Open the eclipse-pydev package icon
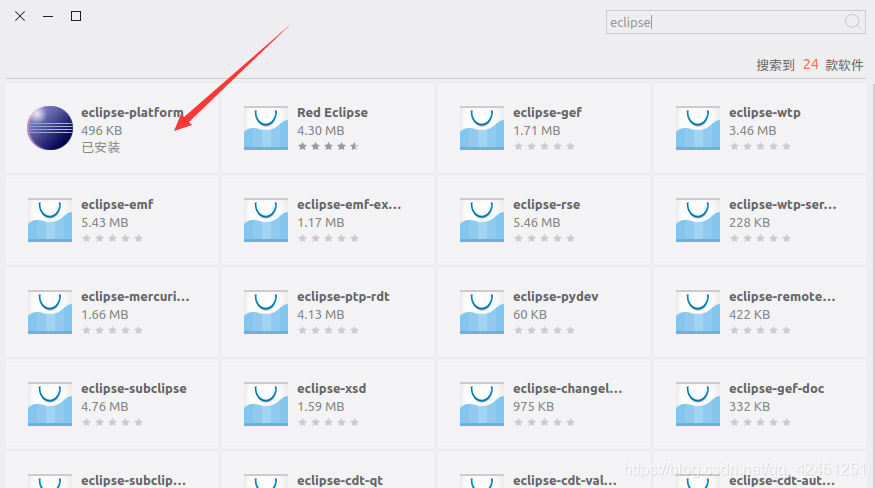The width and height of the screenshot is (875, 488). (482, 312)
